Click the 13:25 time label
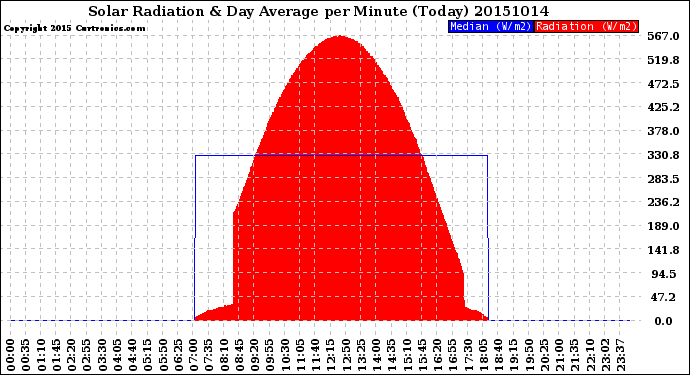690x375 pixels. [361, 355]
